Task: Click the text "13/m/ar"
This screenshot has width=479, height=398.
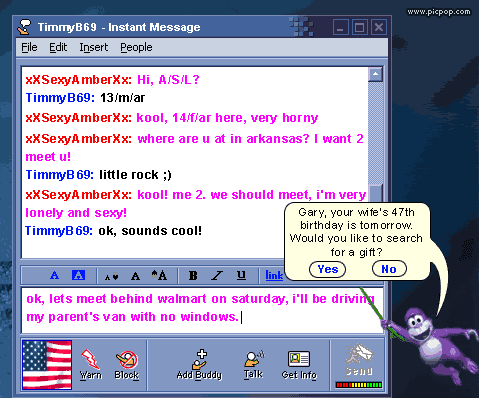Action: 122,98
